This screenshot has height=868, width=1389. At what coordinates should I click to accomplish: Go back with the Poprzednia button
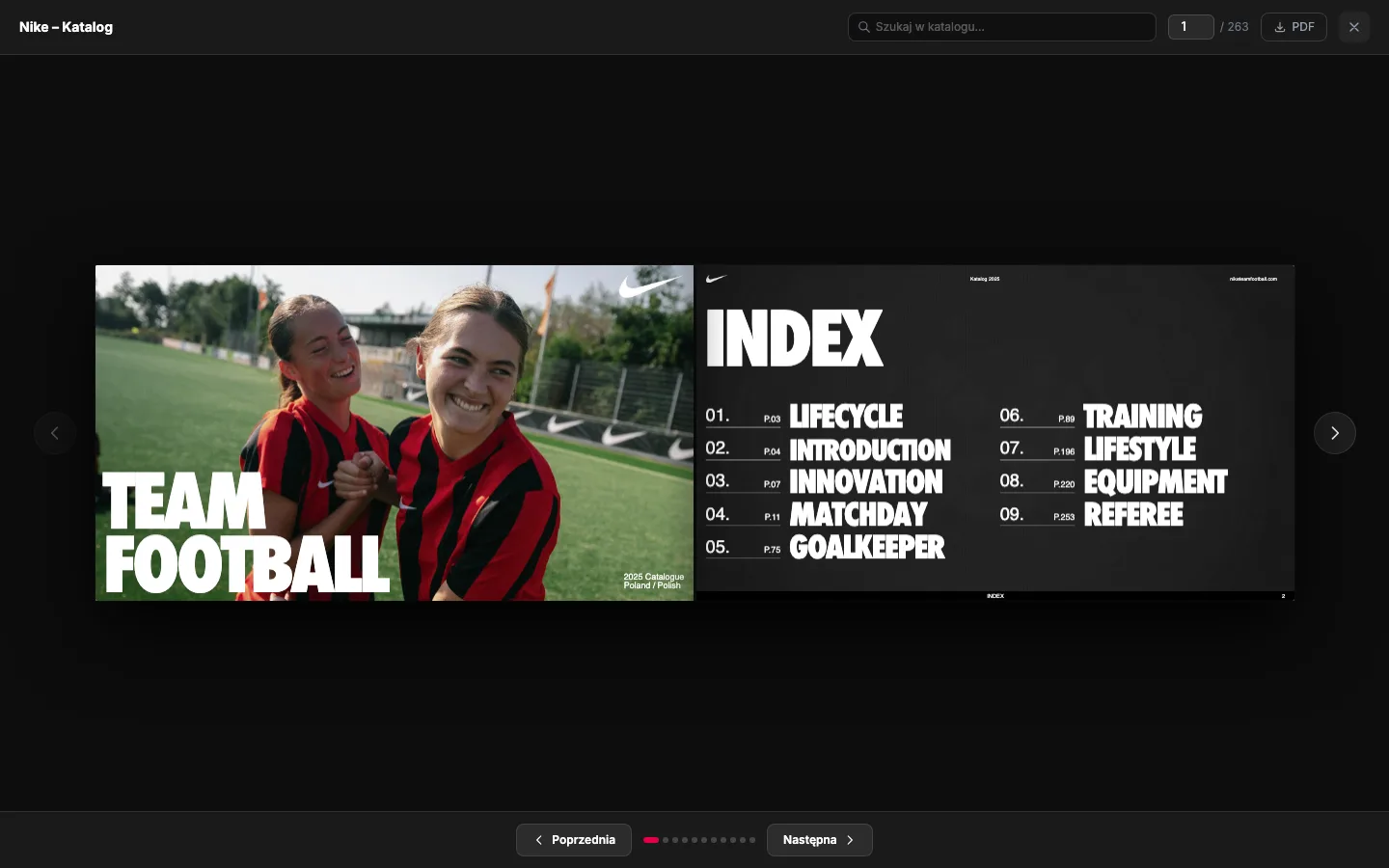(x=574, y=840)
